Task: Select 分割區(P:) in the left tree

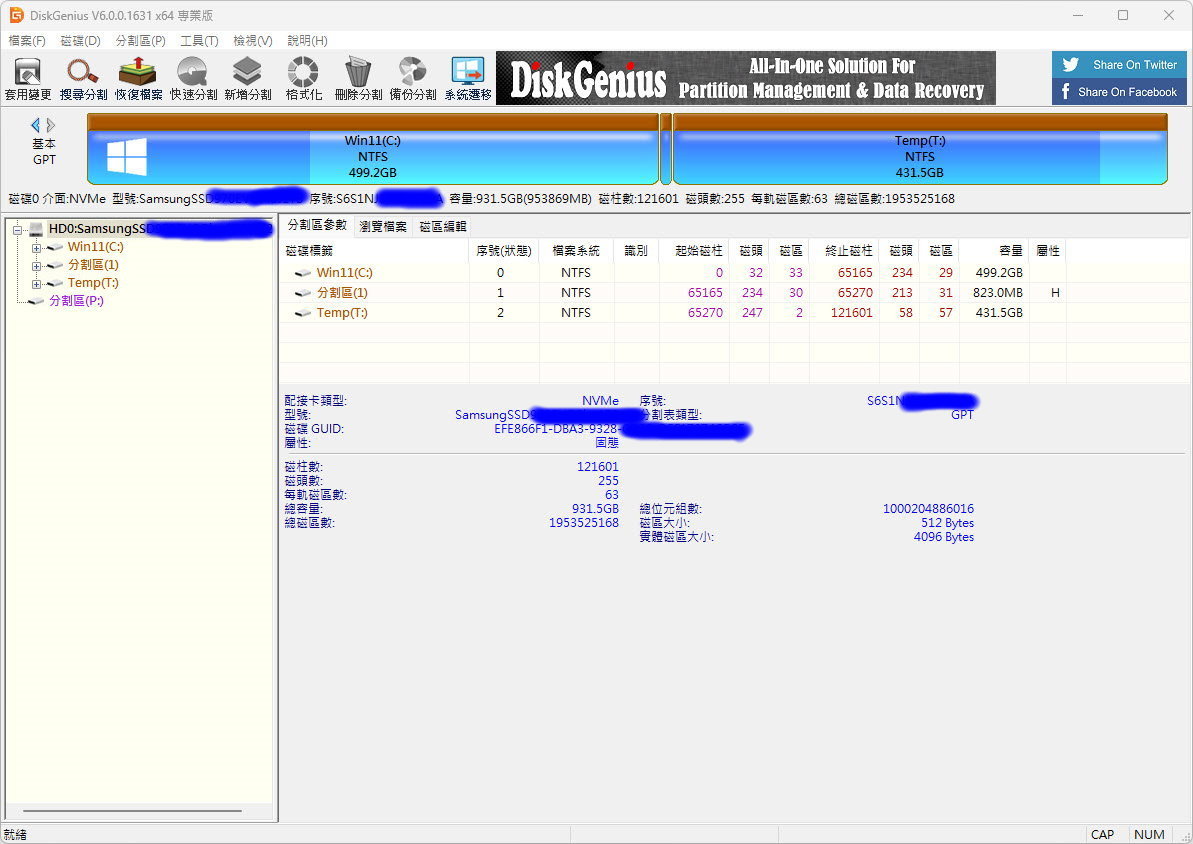Action: pos(76,301)
